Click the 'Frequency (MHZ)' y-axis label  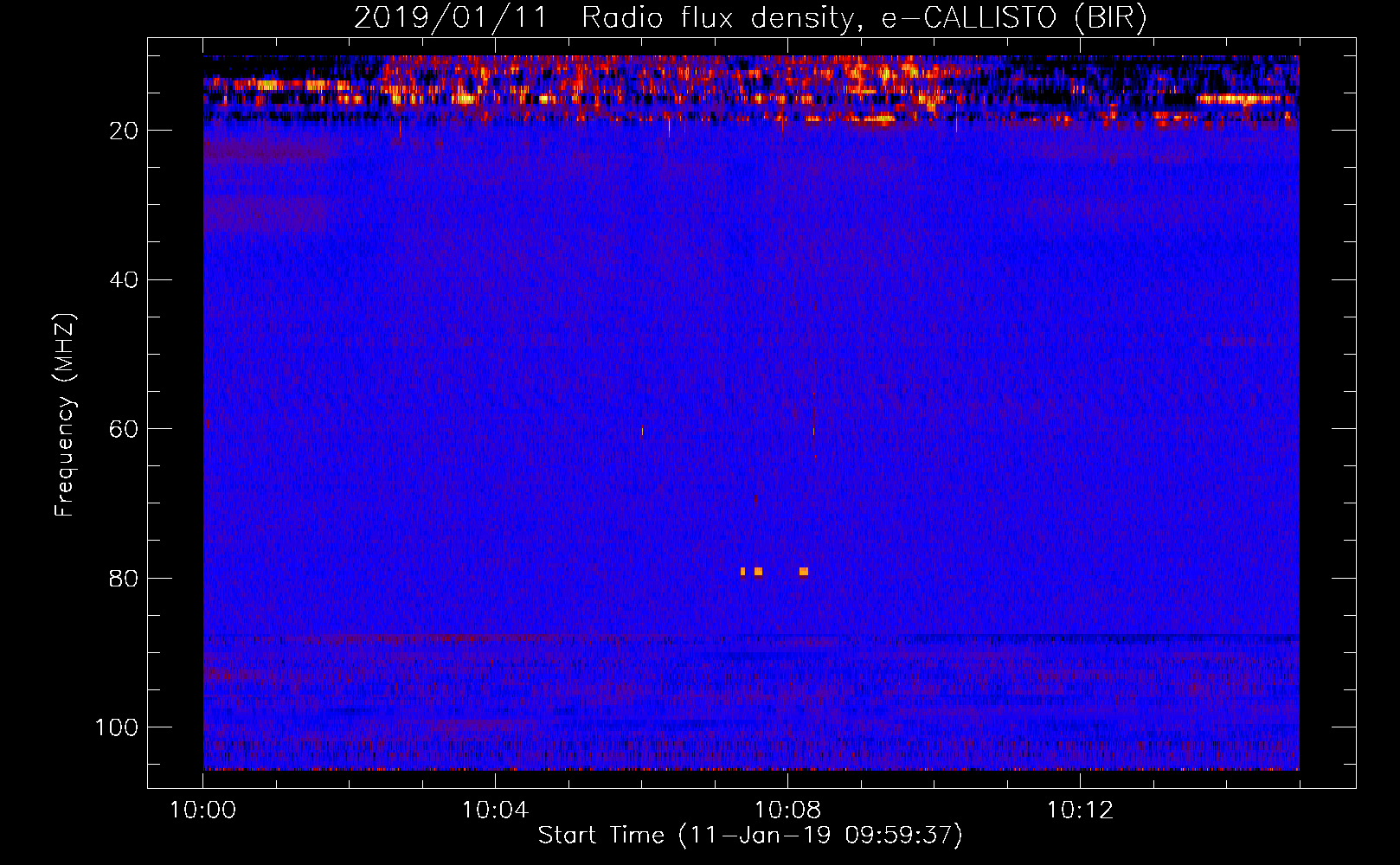pyautogui.click(x=65, y=415)
